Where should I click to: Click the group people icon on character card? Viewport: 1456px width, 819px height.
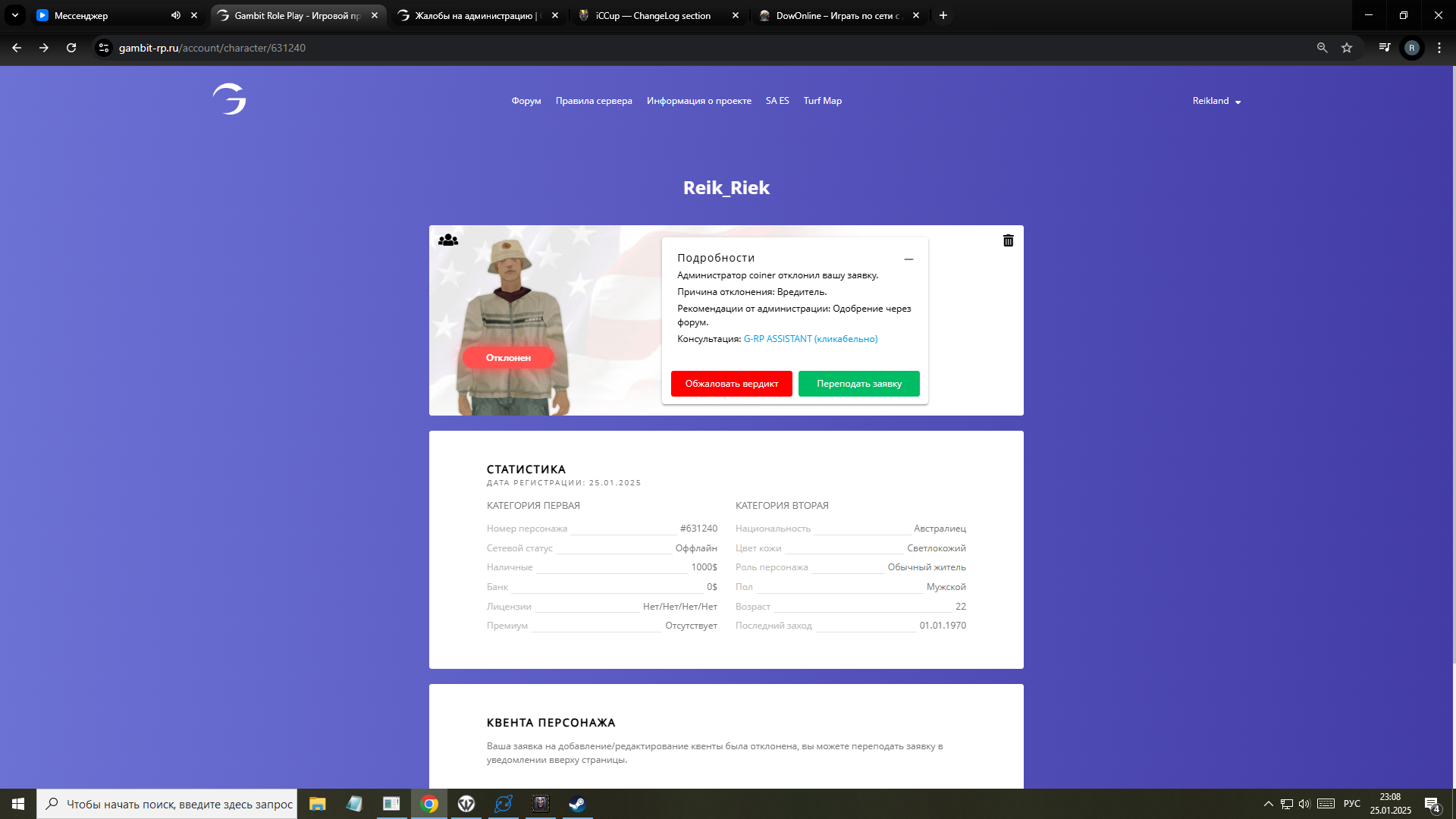pos(448,240)
